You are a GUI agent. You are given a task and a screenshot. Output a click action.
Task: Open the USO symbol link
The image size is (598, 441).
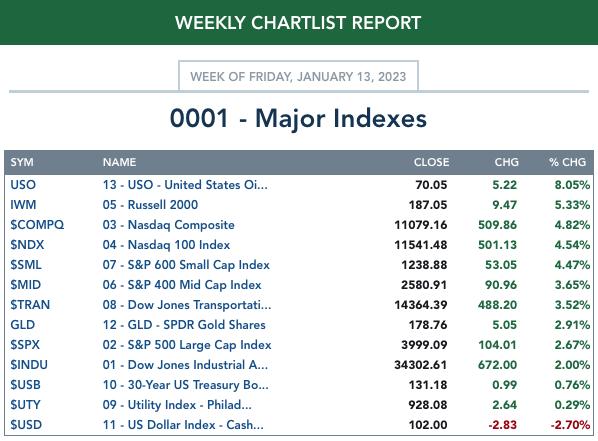point(23,185)
